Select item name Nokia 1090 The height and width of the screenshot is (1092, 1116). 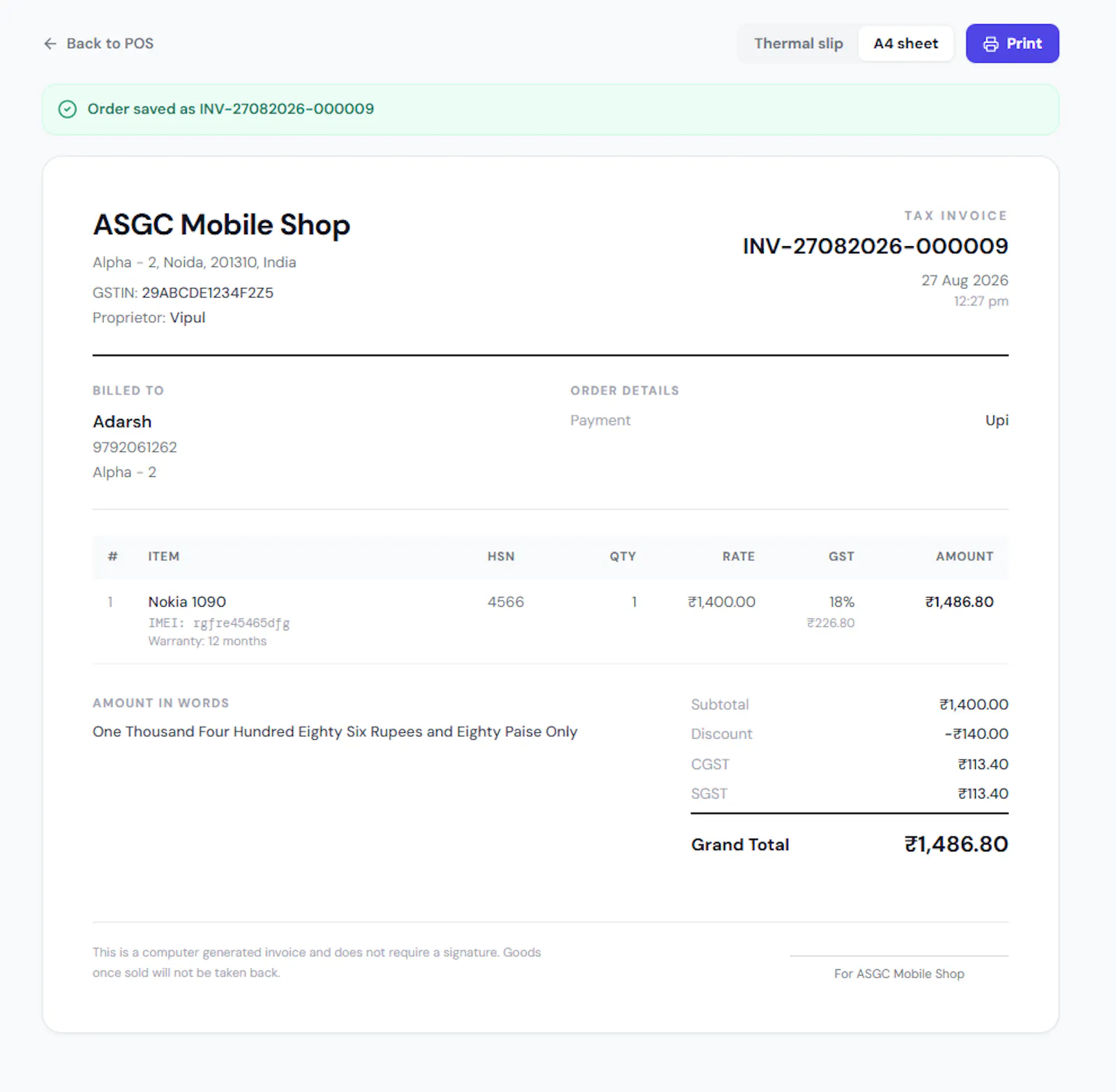point(187,602)
